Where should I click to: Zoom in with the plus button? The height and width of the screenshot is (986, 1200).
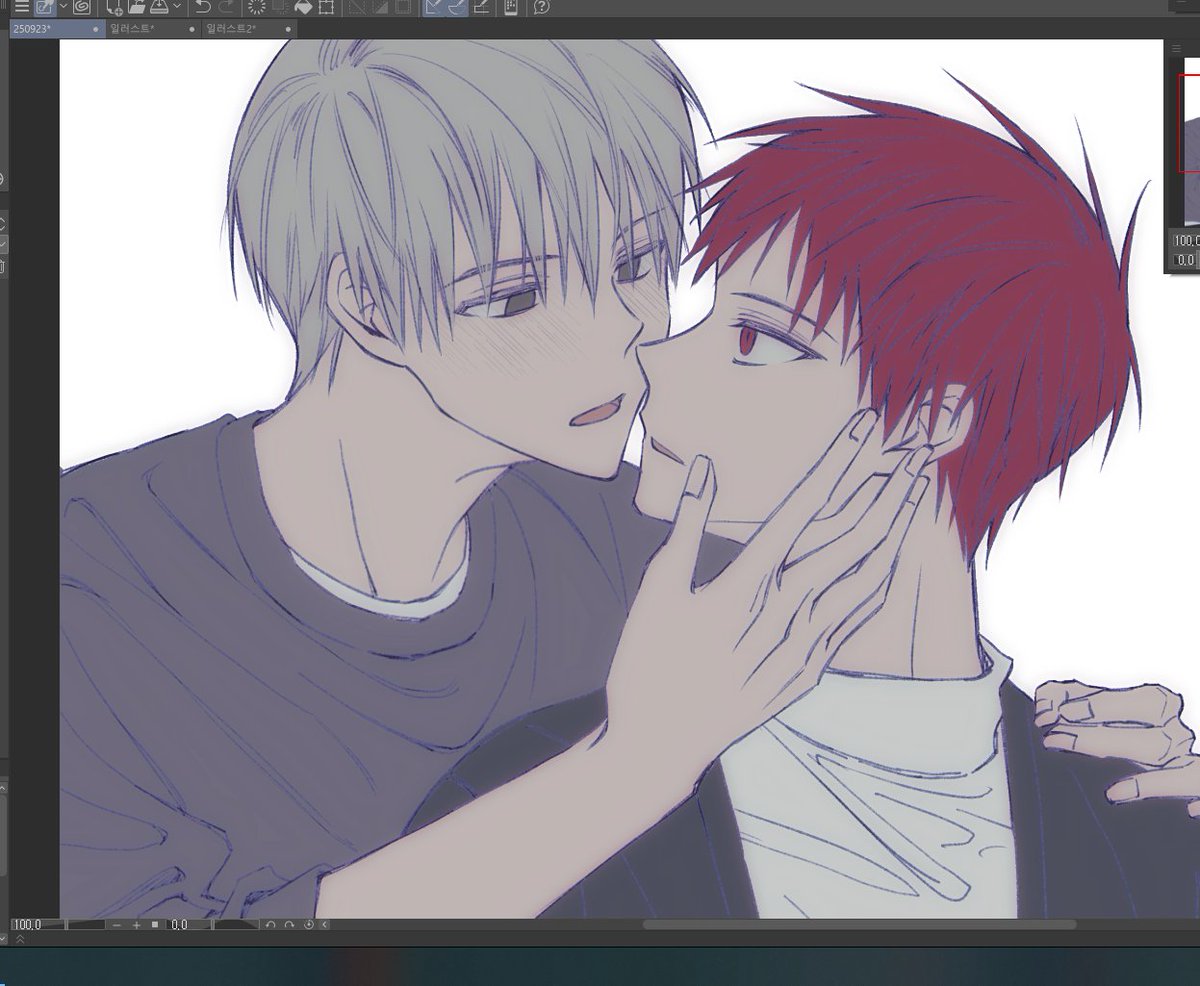136,925
